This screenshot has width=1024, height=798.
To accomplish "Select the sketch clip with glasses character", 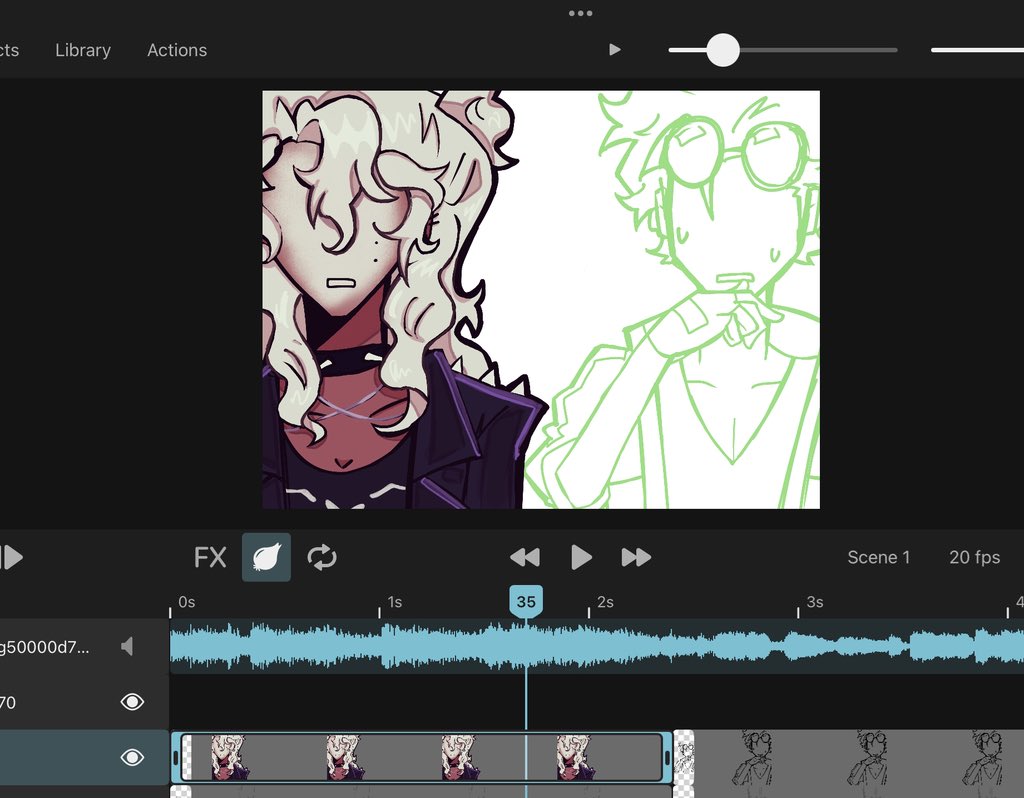I will pyautogui.click(x=848, y=758).
